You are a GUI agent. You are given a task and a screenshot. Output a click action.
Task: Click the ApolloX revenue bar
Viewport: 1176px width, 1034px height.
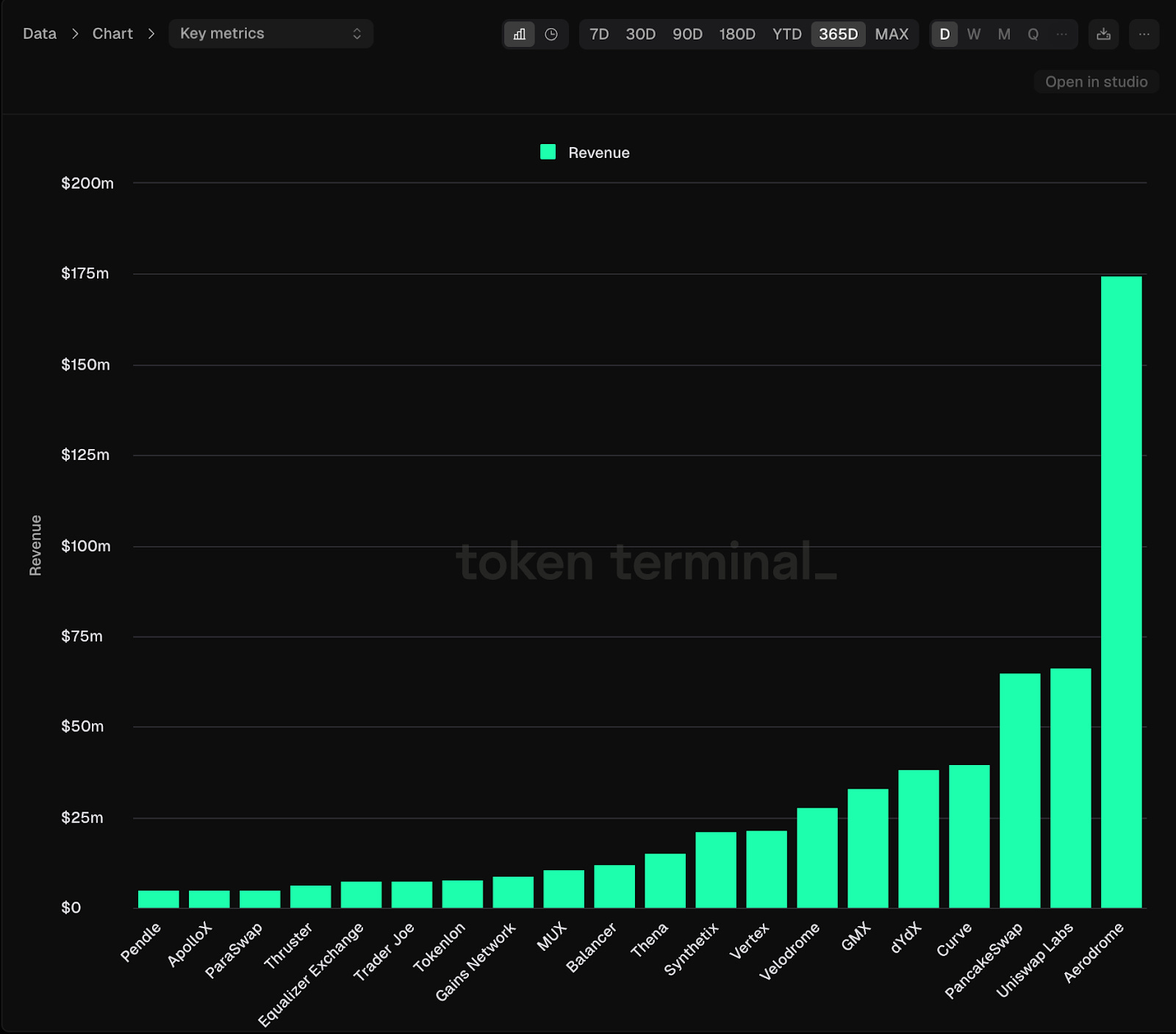[x=209, y=900]
